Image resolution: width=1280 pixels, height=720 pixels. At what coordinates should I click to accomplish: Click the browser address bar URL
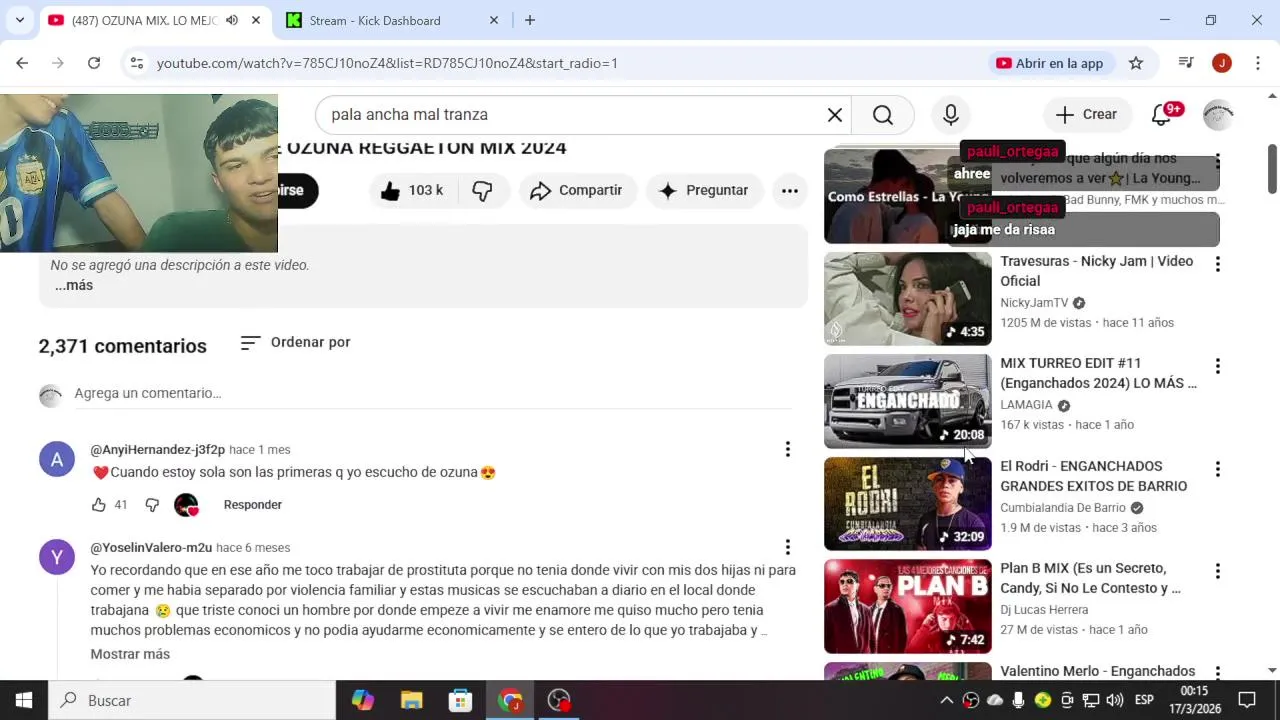coord(387,63)
